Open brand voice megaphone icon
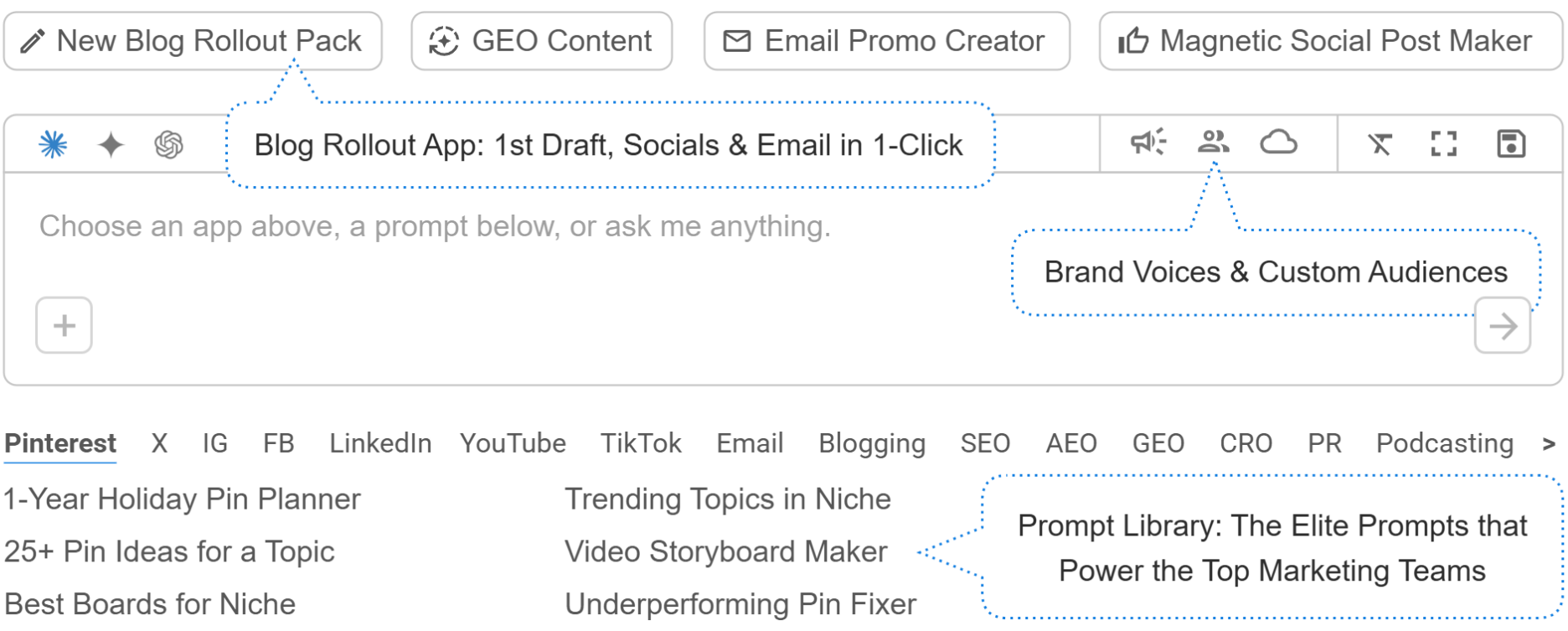 pyautogui.click(x=1148, y=142)
